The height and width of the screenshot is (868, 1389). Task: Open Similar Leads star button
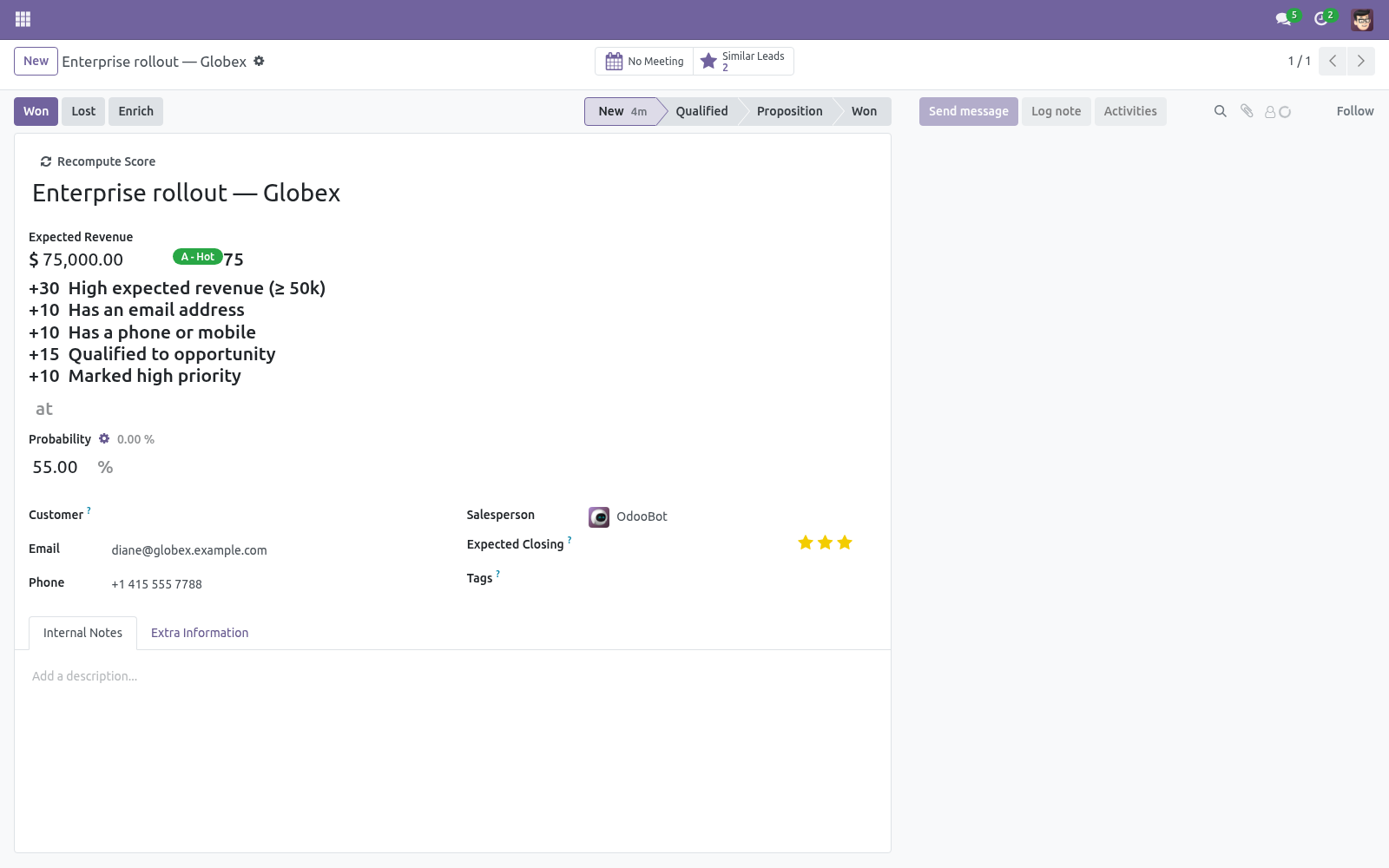(743, 62)
